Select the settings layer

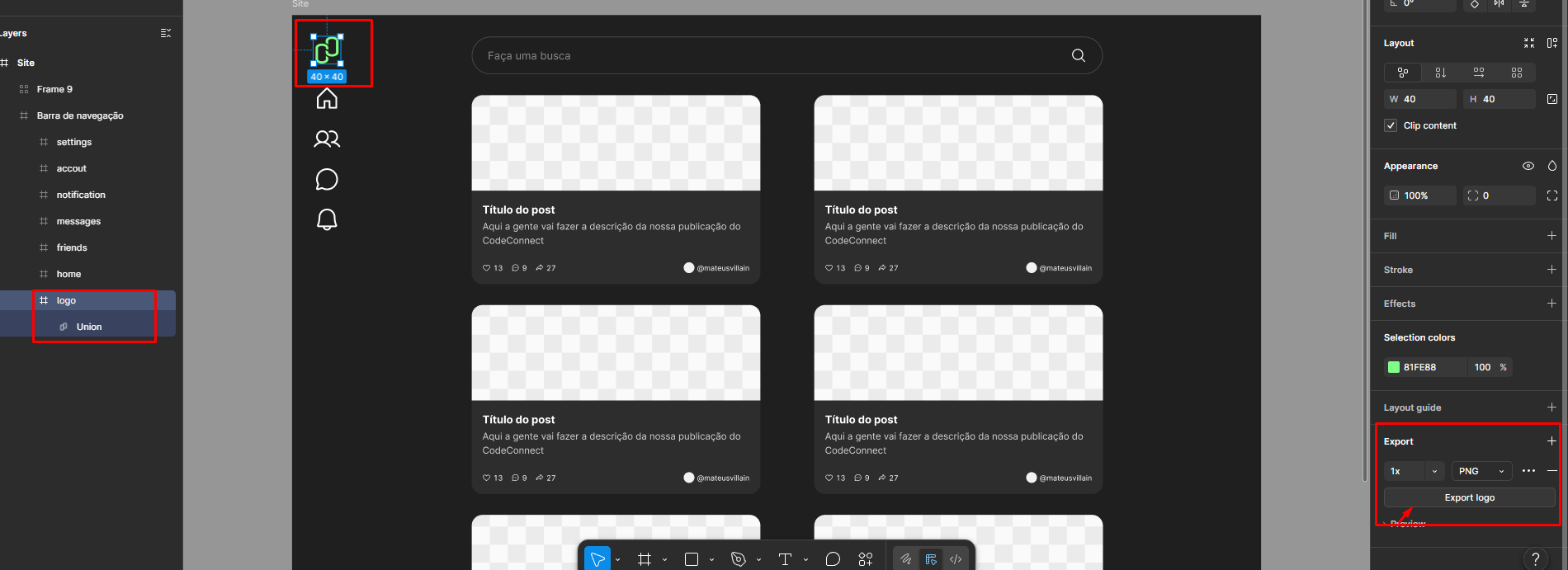[x=74, y=142]
